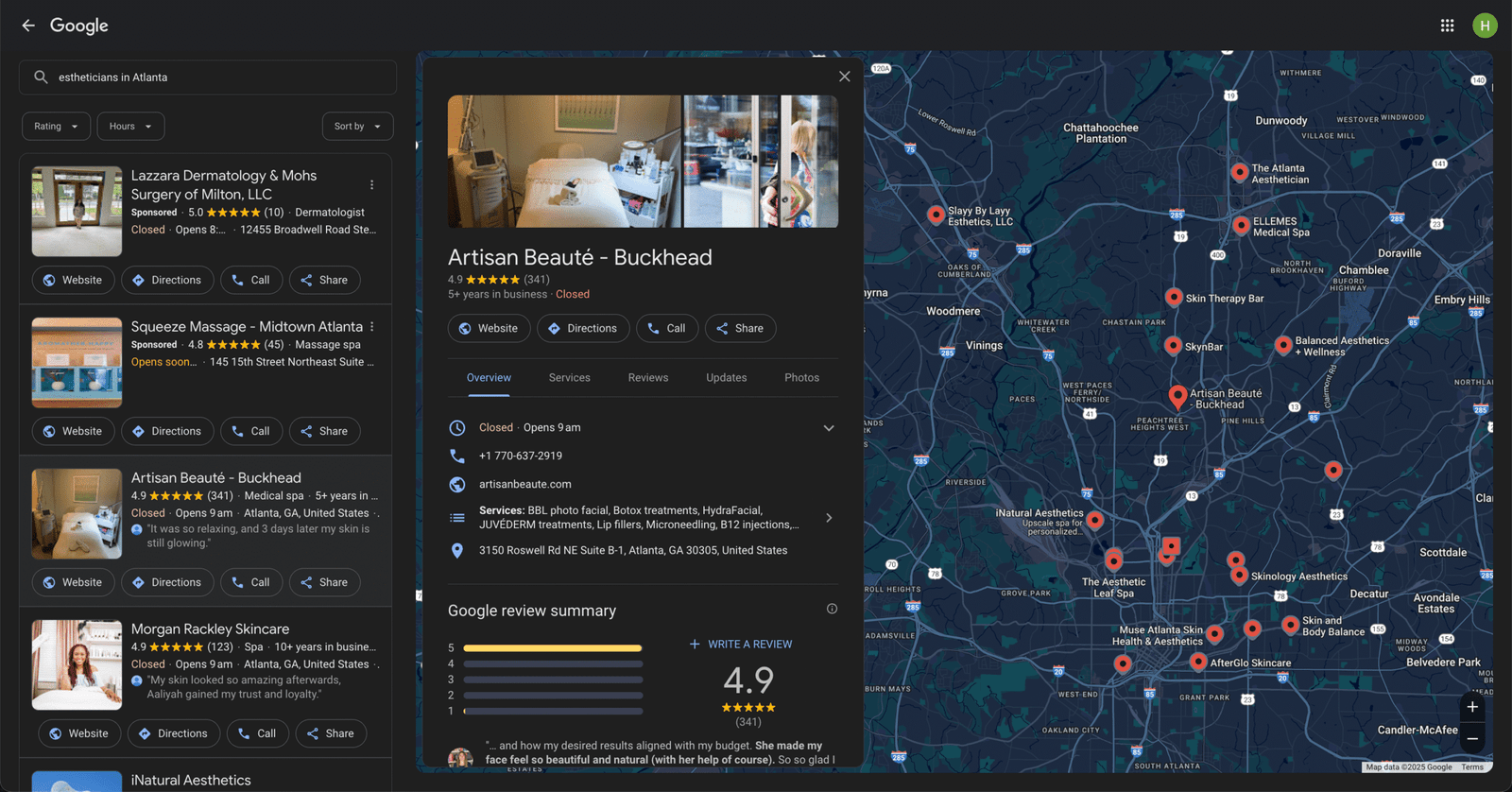The height and width of the screenshot is (792, 1512).
Task: Select the Skin and Body Balance pin
Action: click(x=1290, y=625)
